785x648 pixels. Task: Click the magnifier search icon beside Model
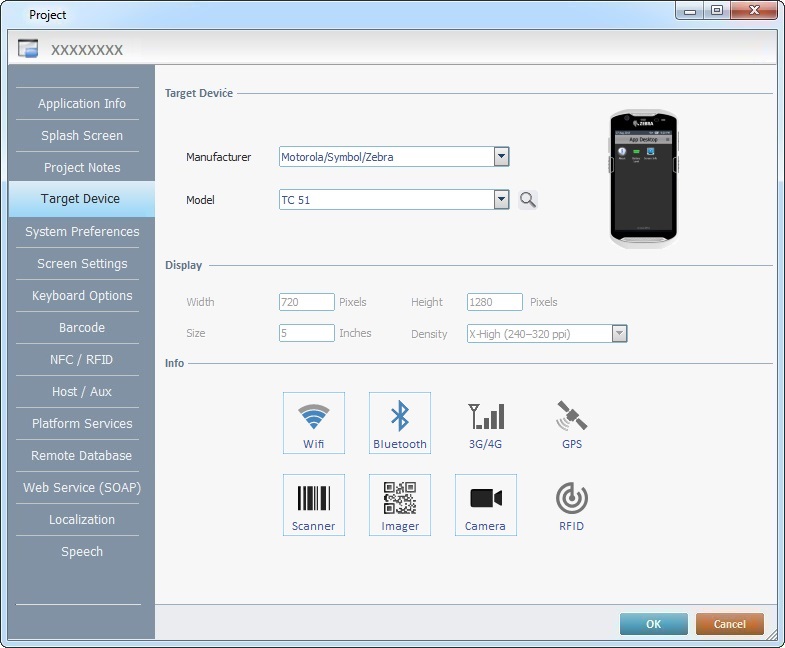pos(528,200)
